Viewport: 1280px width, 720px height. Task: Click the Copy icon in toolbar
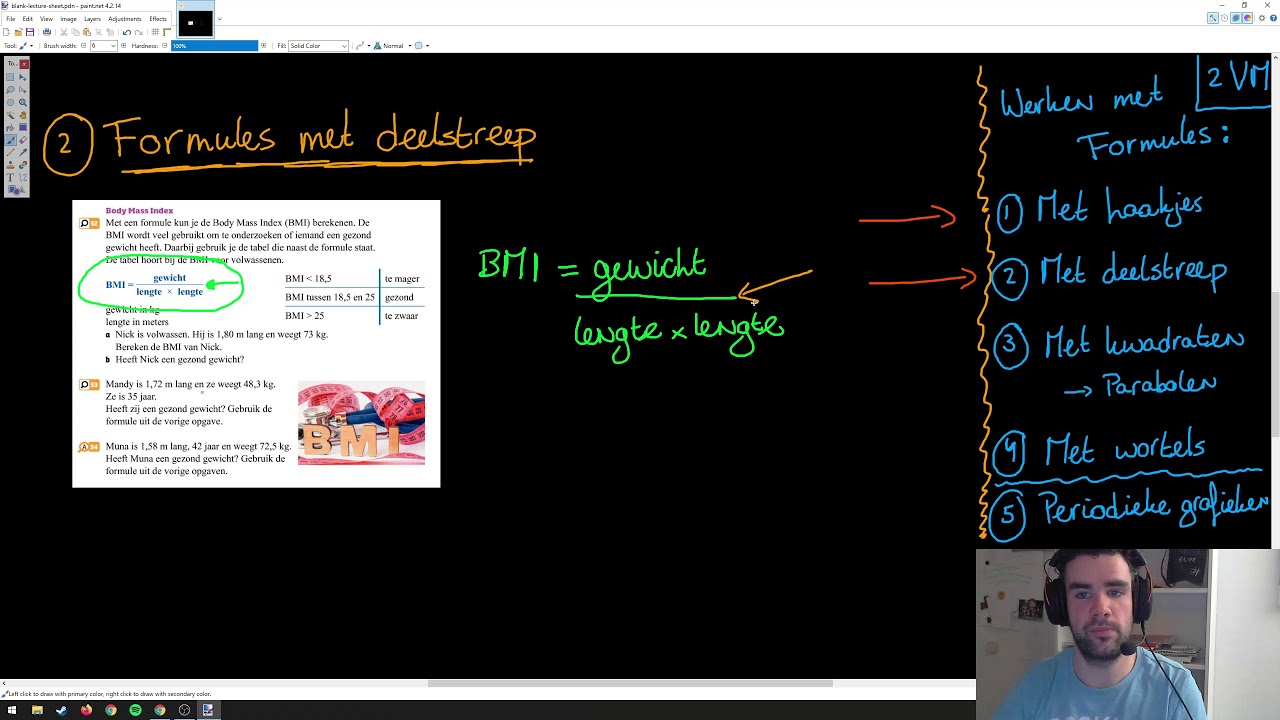coord(75,32)
